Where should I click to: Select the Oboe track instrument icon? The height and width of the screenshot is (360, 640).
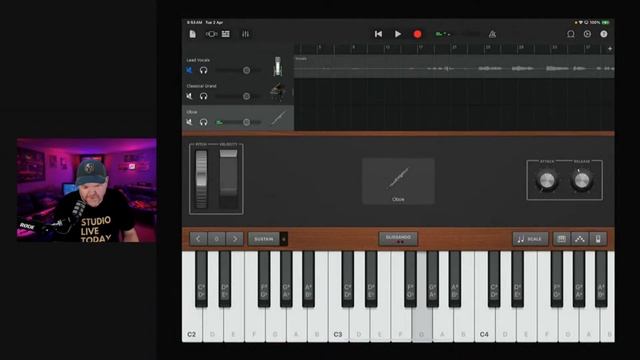coord(279,118)
